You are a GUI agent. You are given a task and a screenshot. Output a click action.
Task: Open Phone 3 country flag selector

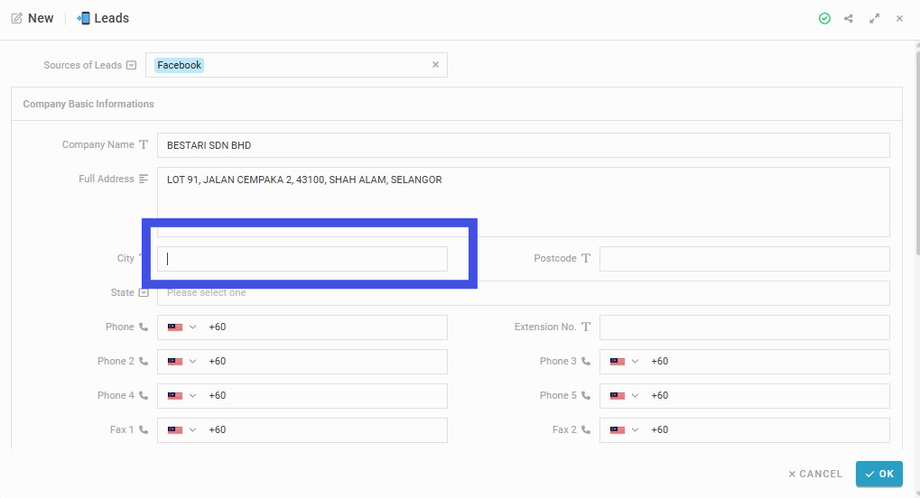point(624,361)
